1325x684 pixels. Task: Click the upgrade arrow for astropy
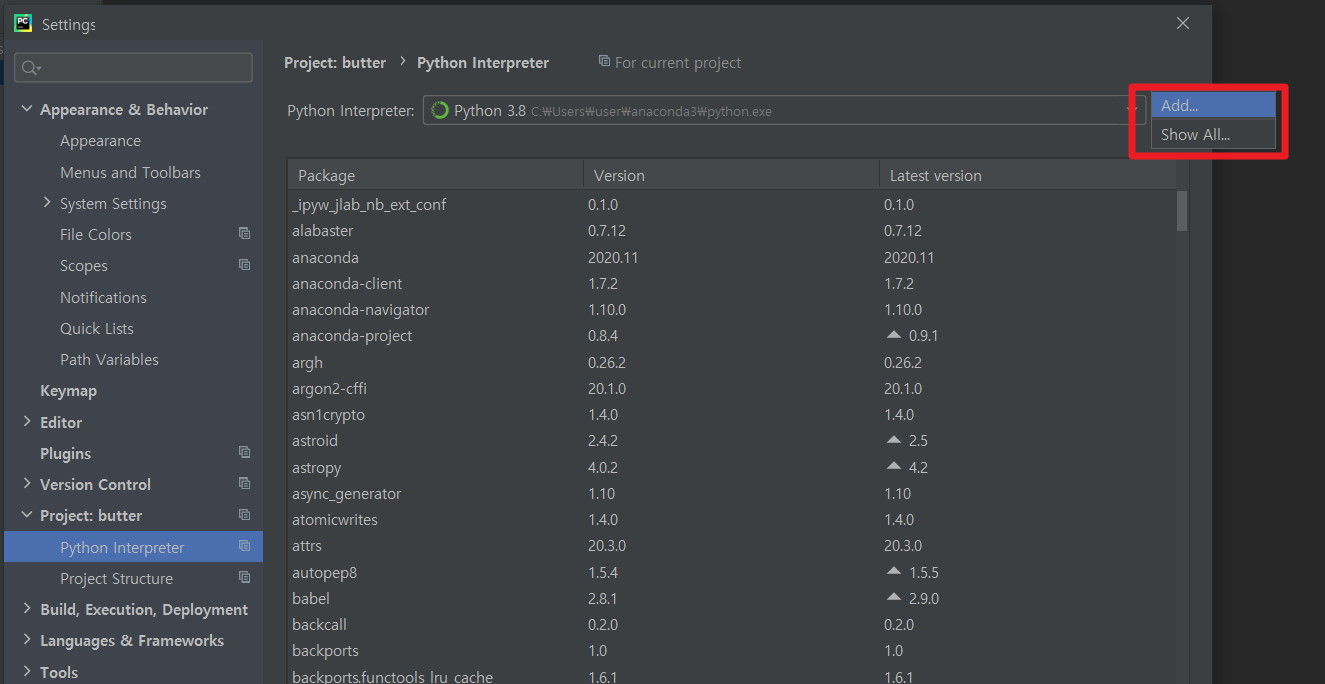coord(894,467)
